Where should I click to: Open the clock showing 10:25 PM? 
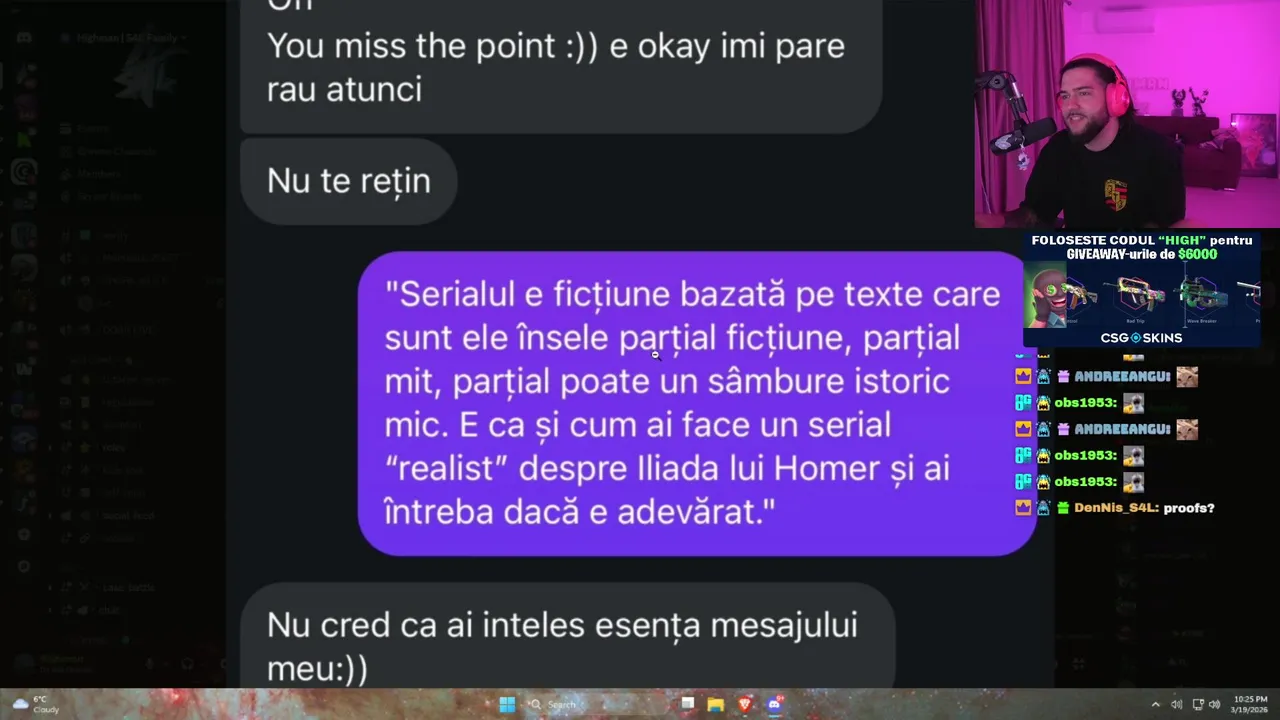coord(1250,705)
